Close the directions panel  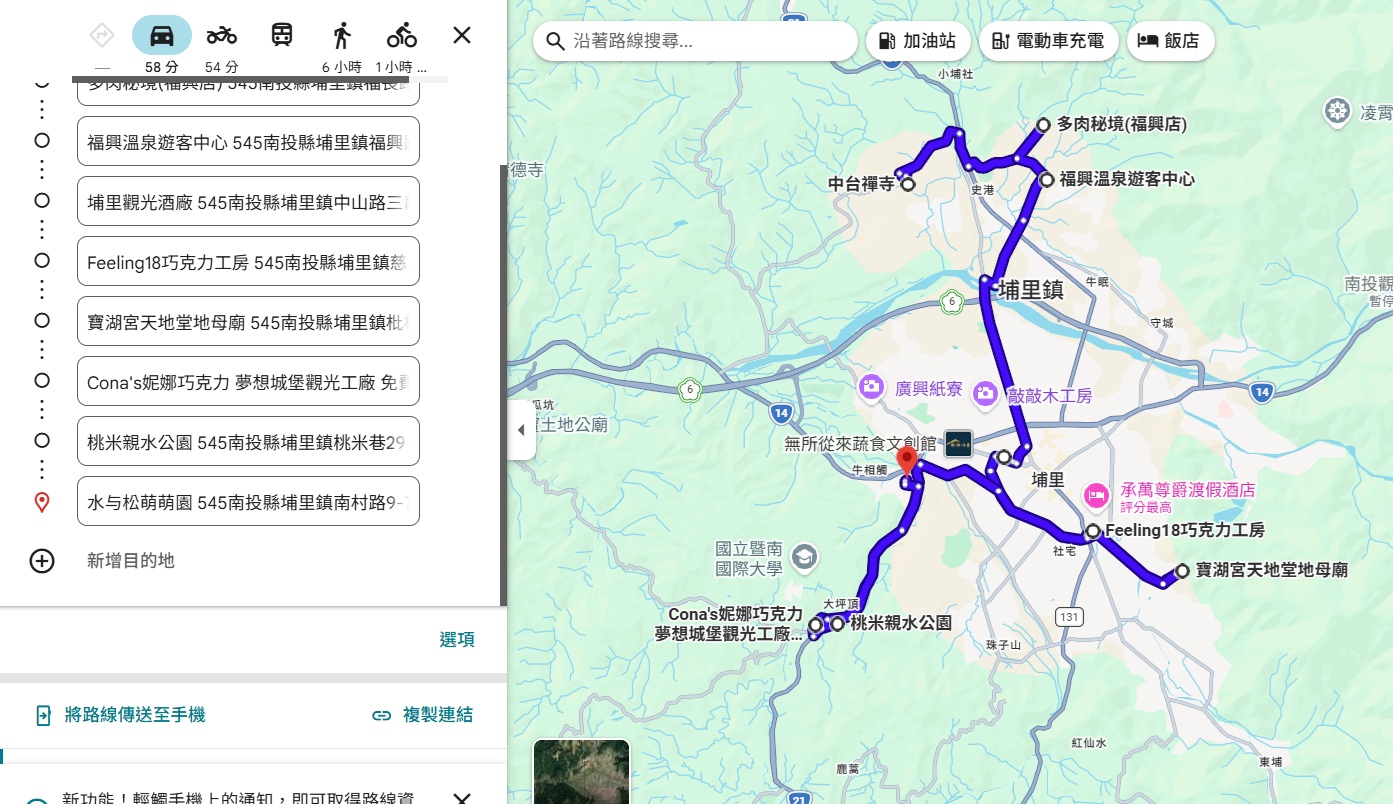pyautogui.click(x=461, y=36)
